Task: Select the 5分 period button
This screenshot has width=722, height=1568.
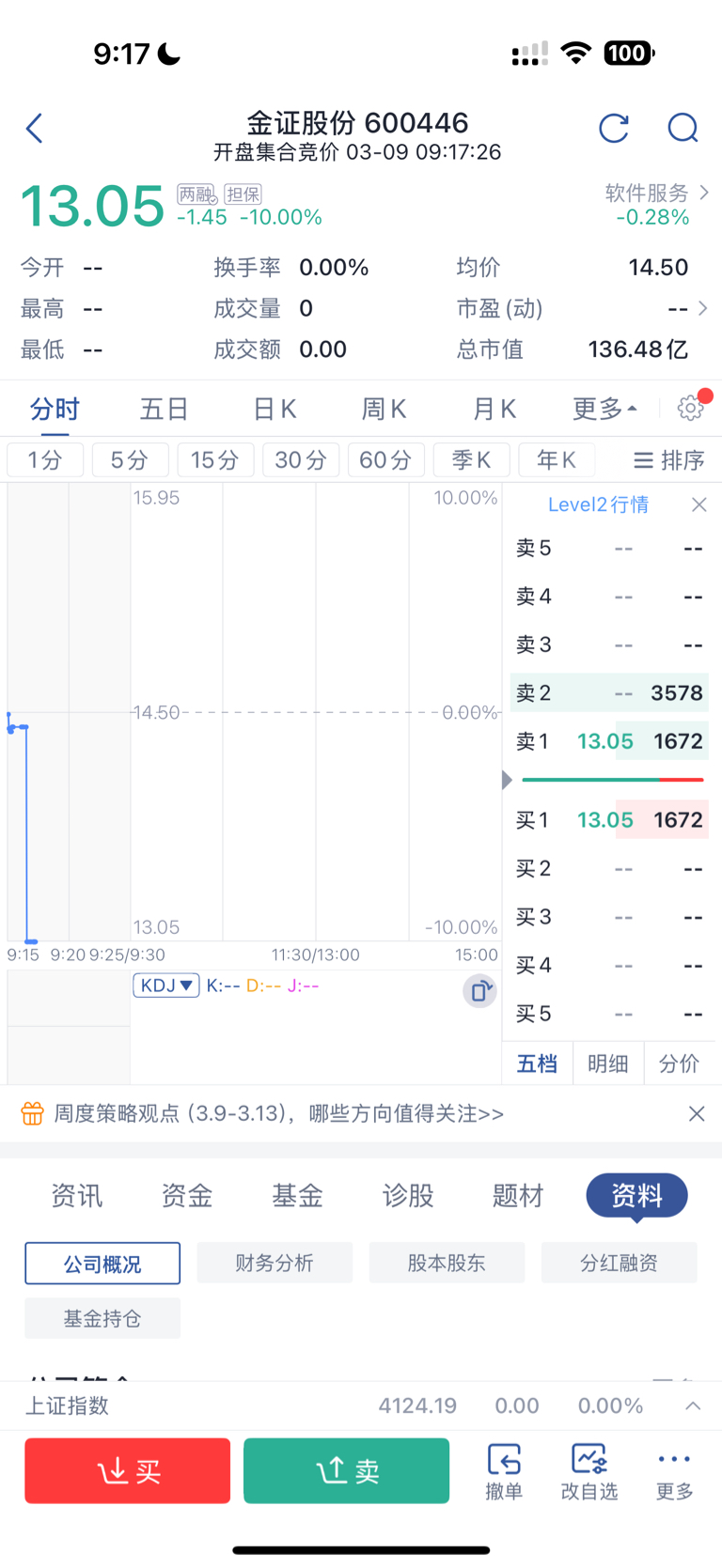Action: tap(130, 459)
